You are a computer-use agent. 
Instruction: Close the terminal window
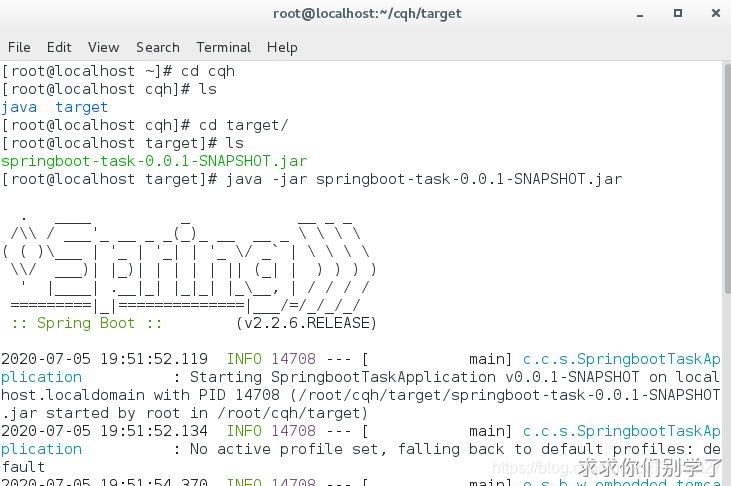pyautogui.click(x=716, y=13)
